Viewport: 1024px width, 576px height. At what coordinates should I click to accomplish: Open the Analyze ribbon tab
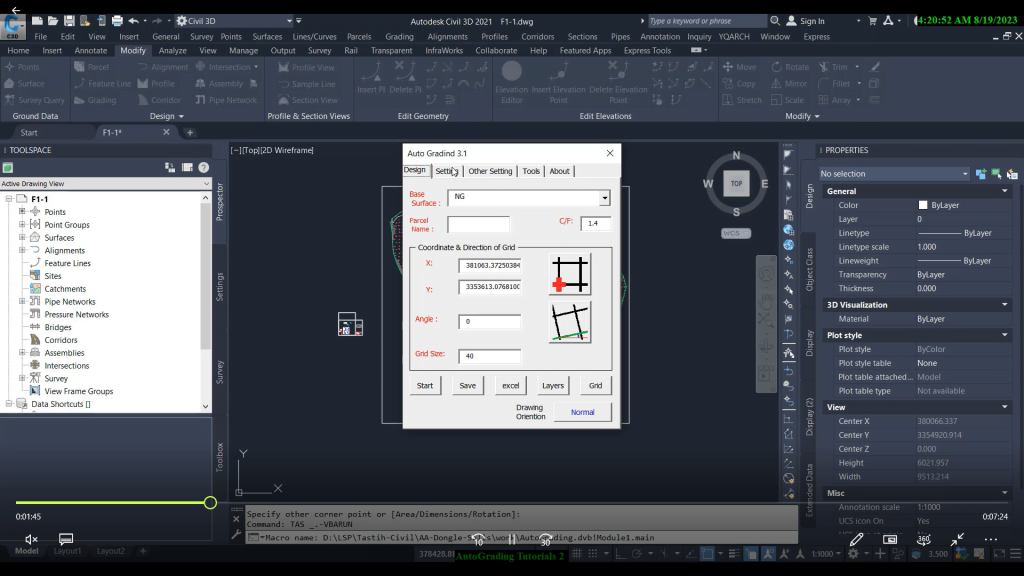coord(172,50)
